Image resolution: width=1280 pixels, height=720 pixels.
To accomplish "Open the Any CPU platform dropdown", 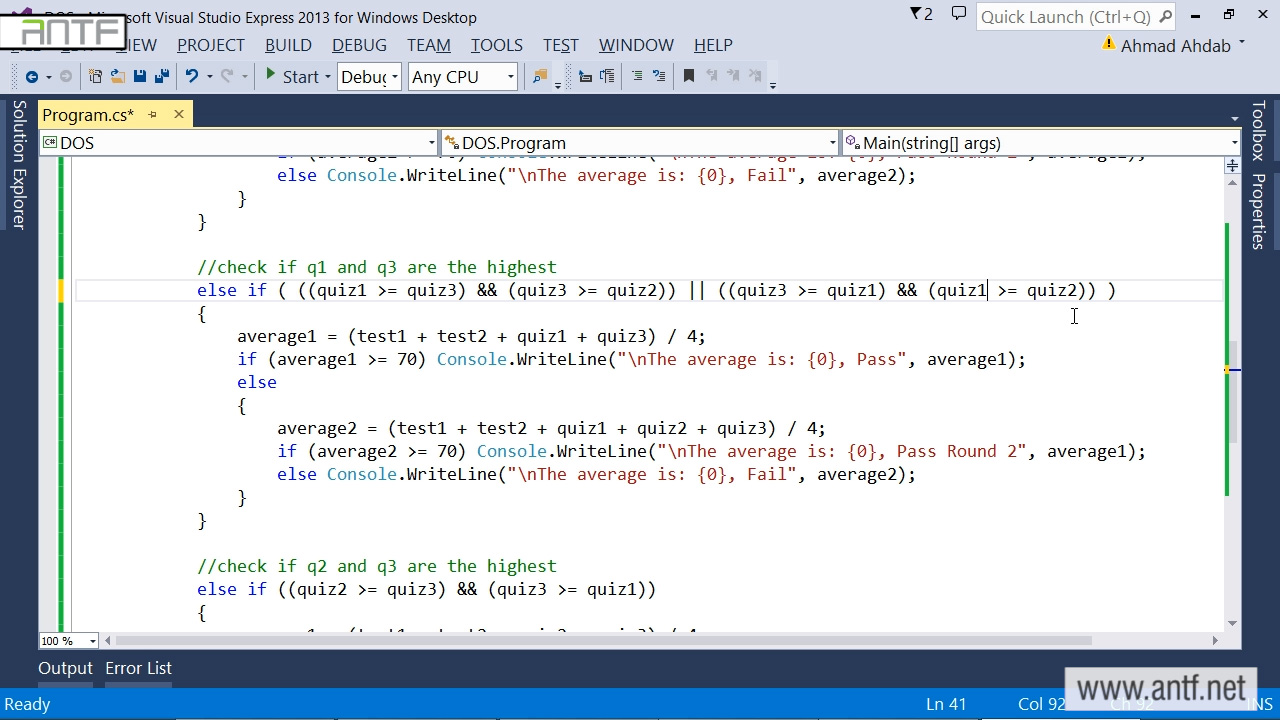I will click(462, 77).
